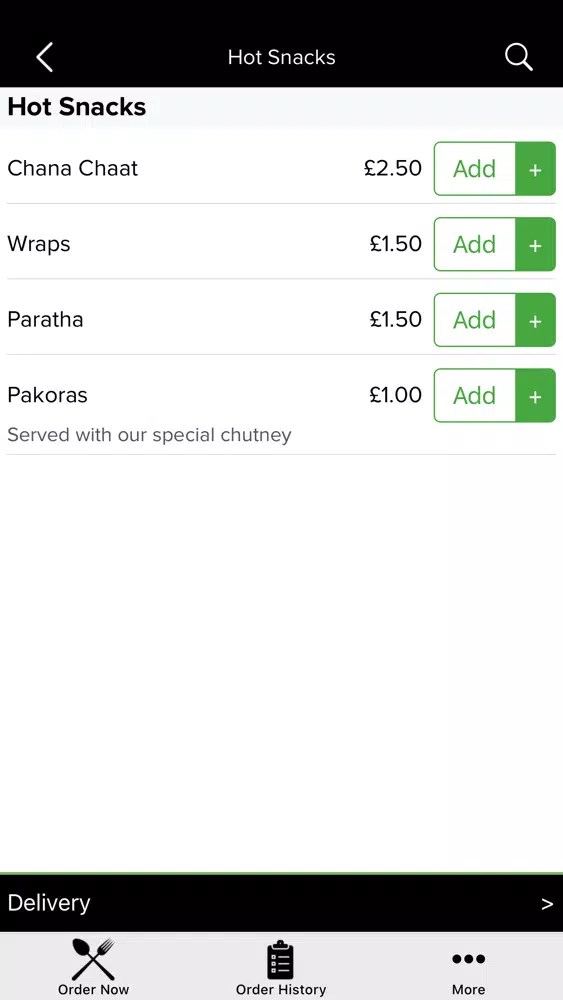
Task: Select the Chana Chaat item row
Action: [281, 168]
